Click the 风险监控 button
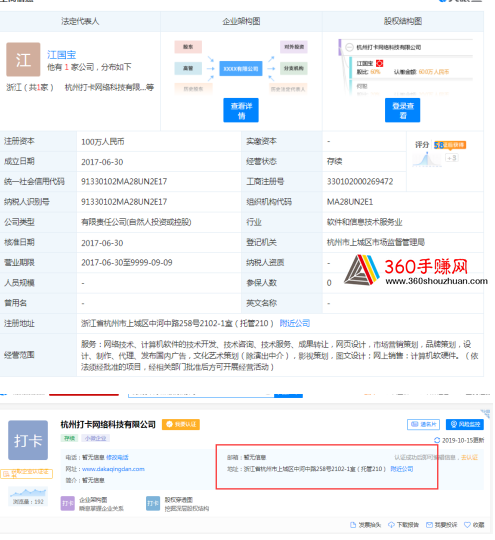Image resolution: width=495 pixels, height=540 pixels. coord(465,424)
